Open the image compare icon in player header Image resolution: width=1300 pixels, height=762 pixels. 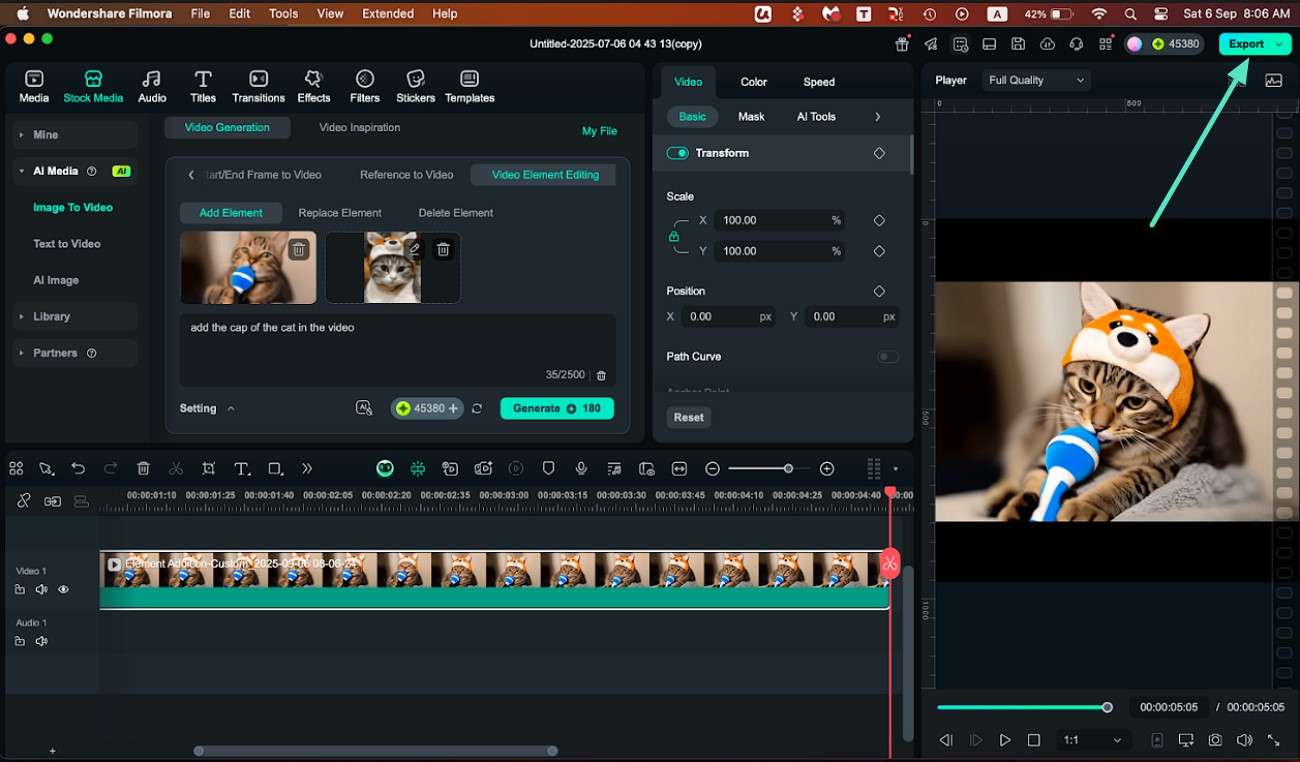click(1273, 81)
